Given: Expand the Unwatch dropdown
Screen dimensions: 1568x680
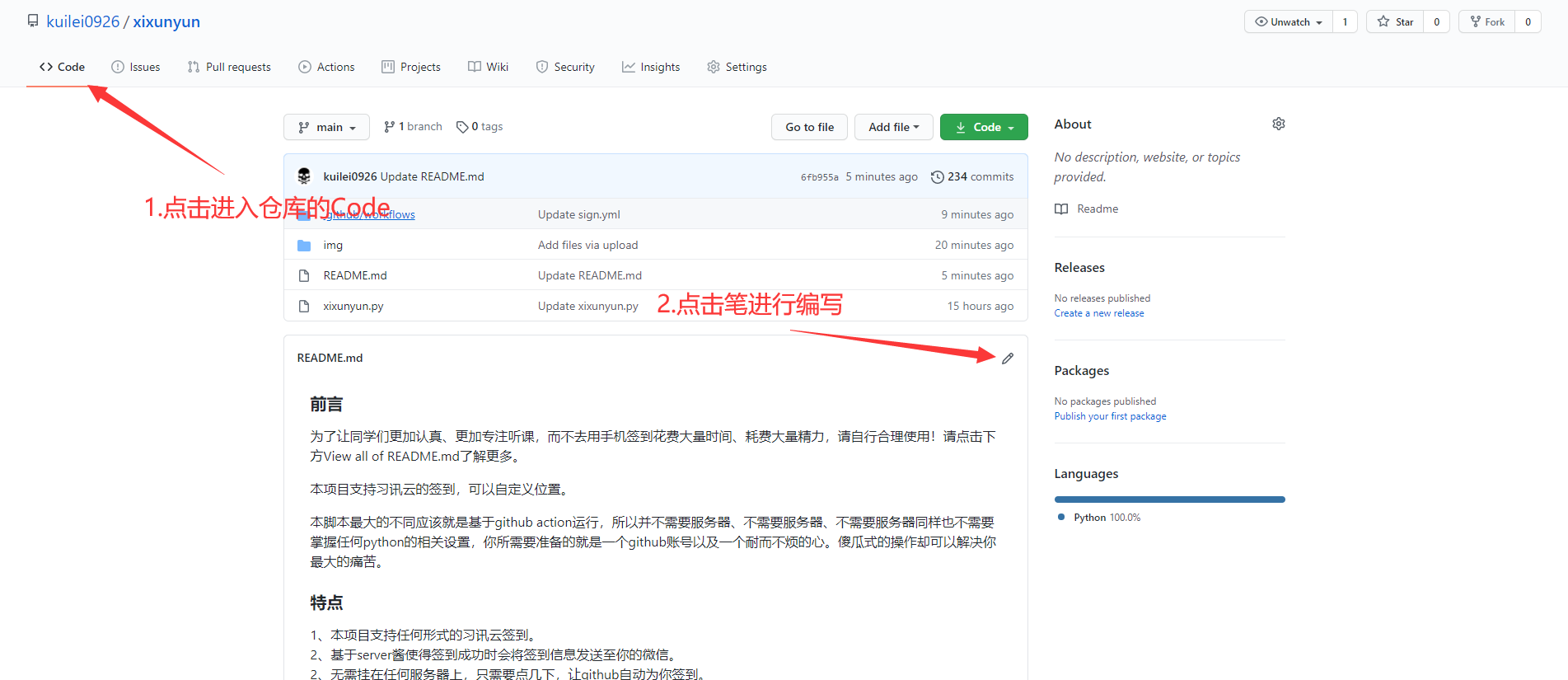Looking at the screenshot, I should [1289, 21].
